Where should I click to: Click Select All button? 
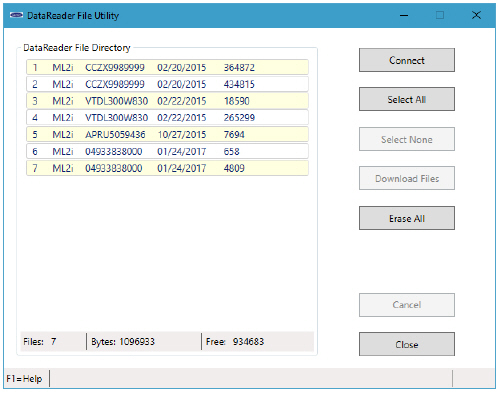(407, 99)
